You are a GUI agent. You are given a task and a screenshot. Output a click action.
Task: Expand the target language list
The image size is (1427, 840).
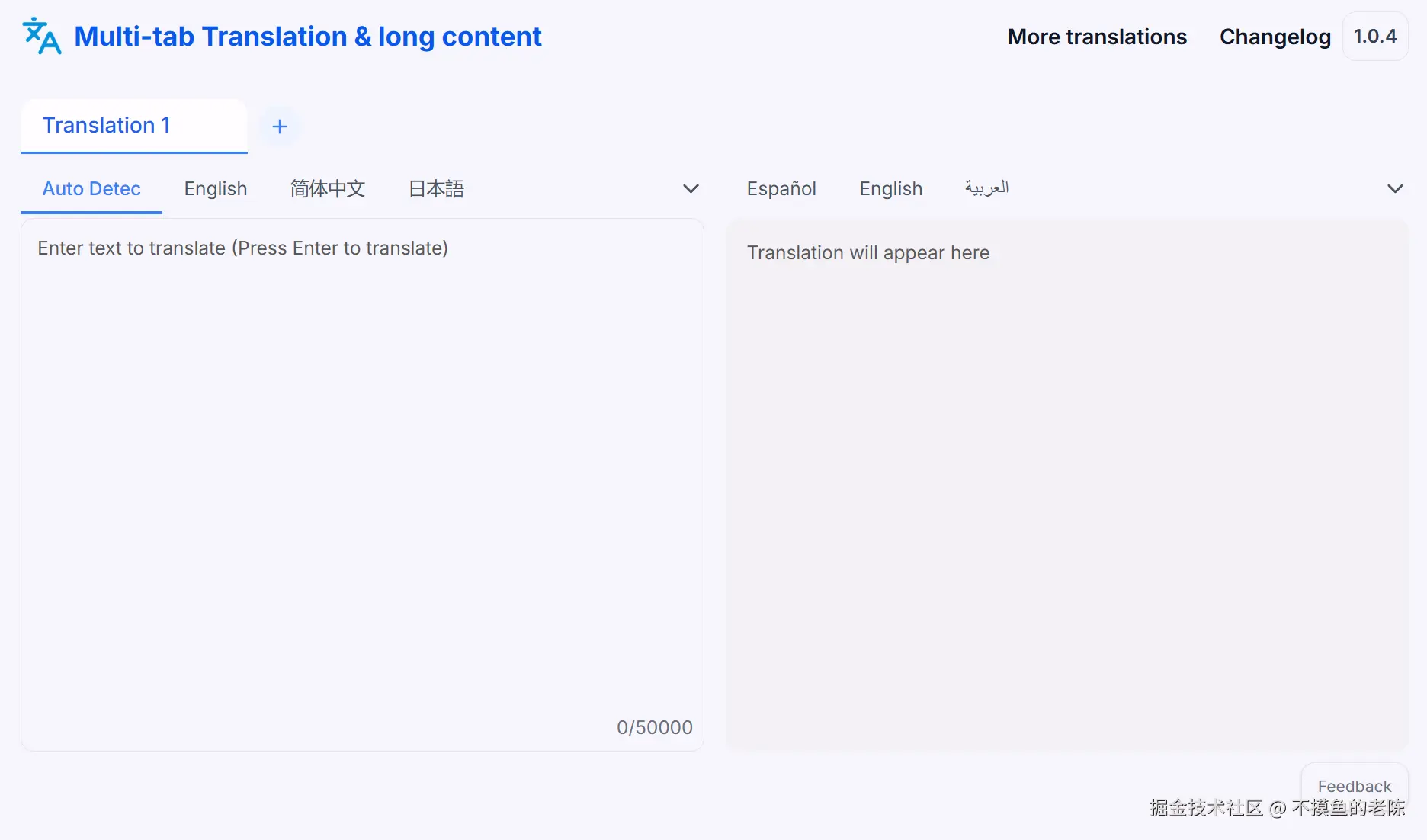tap(1395, 188)
